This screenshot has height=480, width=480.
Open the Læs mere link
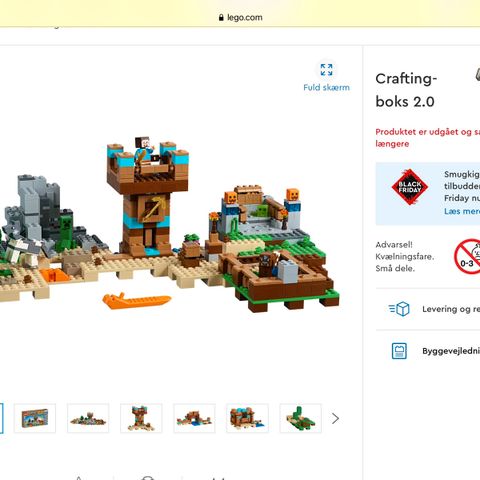point(462,211)
